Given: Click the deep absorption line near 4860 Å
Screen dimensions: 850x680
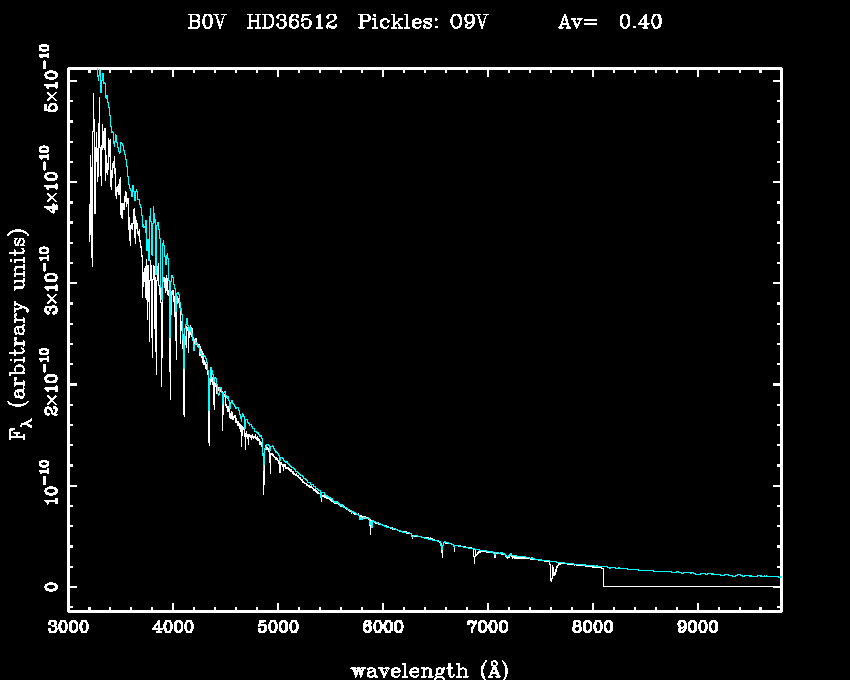Looking at the screenshot, I should point(264,480).
